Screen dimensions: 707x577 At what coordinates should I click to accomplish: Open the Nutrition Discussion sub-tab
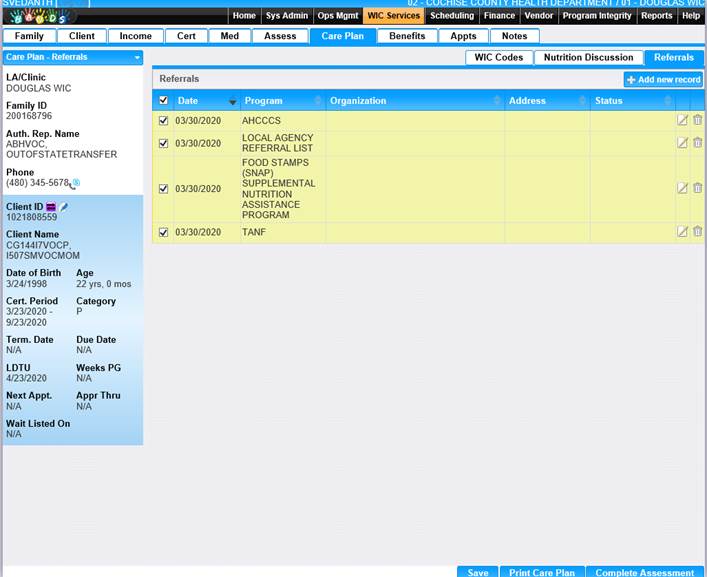588,58
